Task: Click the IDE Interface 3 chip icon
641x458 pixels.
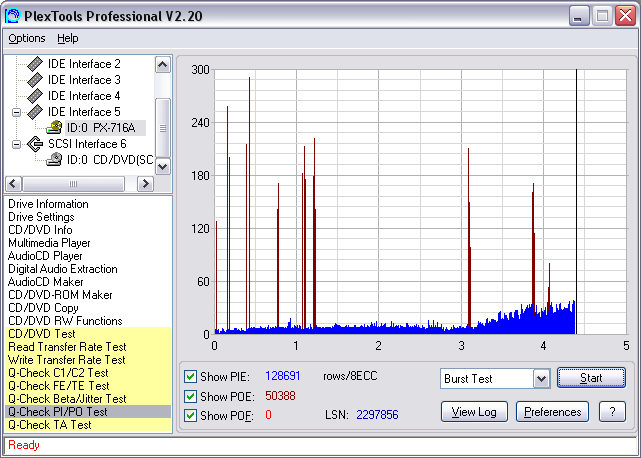Action: tap(35, 80)
